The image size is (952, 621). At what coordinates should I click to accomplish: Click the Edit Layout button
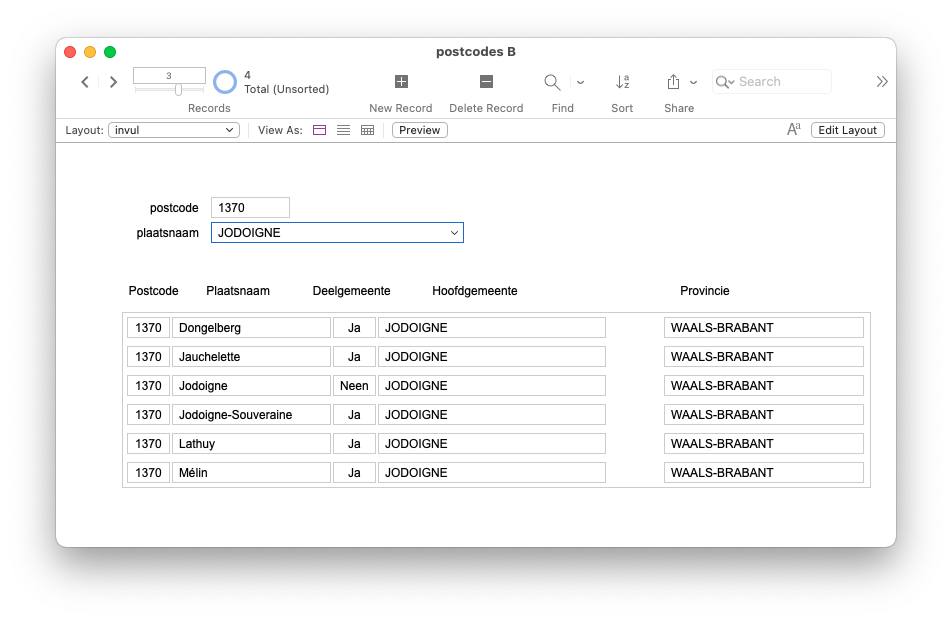(847, 130)
